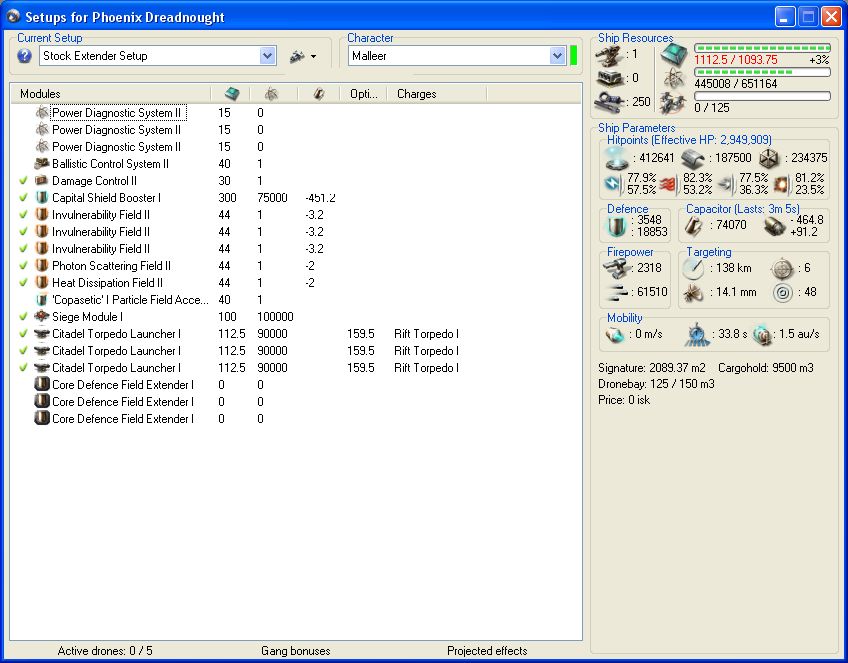This screenshot has height=663, width=848.
Task: Click the sensor strength icon showing 48
Action: tap(782, 293)
